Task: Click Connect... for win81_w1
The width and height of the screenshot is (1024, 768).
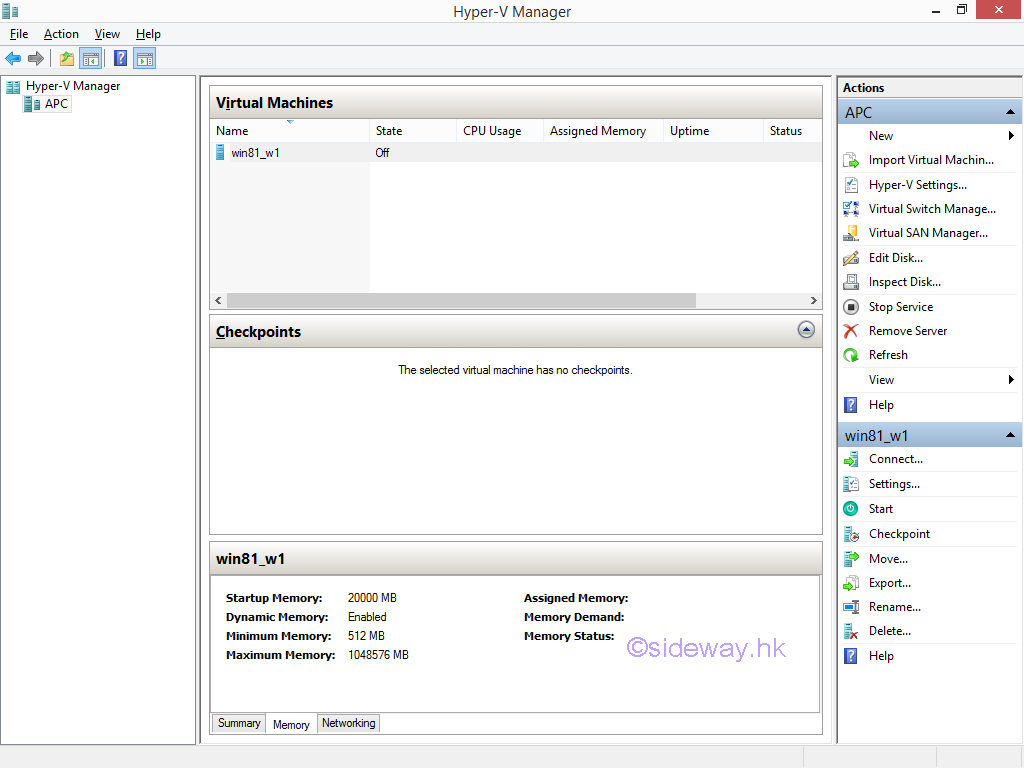Action: coord(895,459)
